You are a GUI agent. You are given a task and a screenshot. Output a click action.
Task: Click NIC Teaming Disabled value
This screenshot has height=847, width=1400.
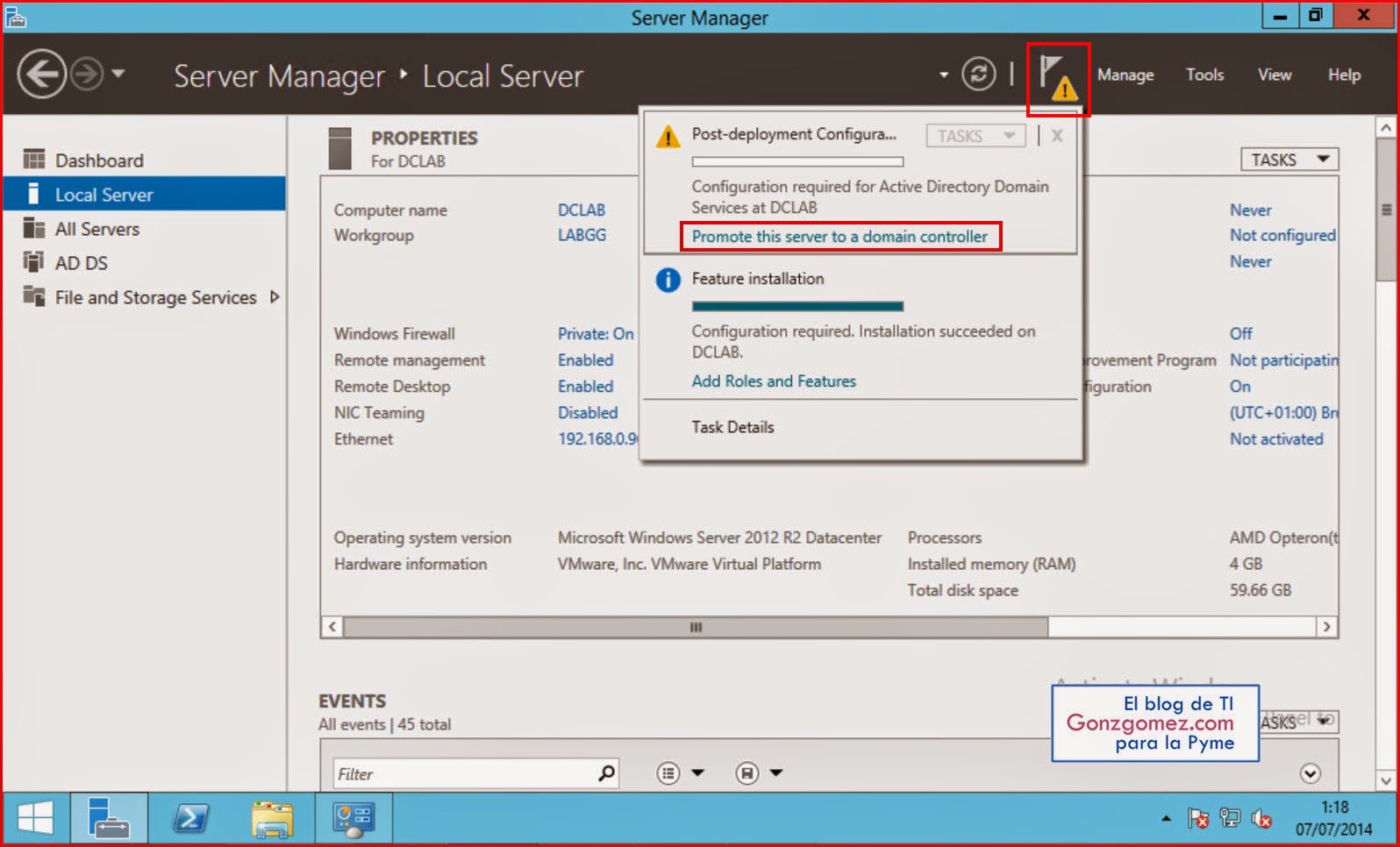[588, 413]
